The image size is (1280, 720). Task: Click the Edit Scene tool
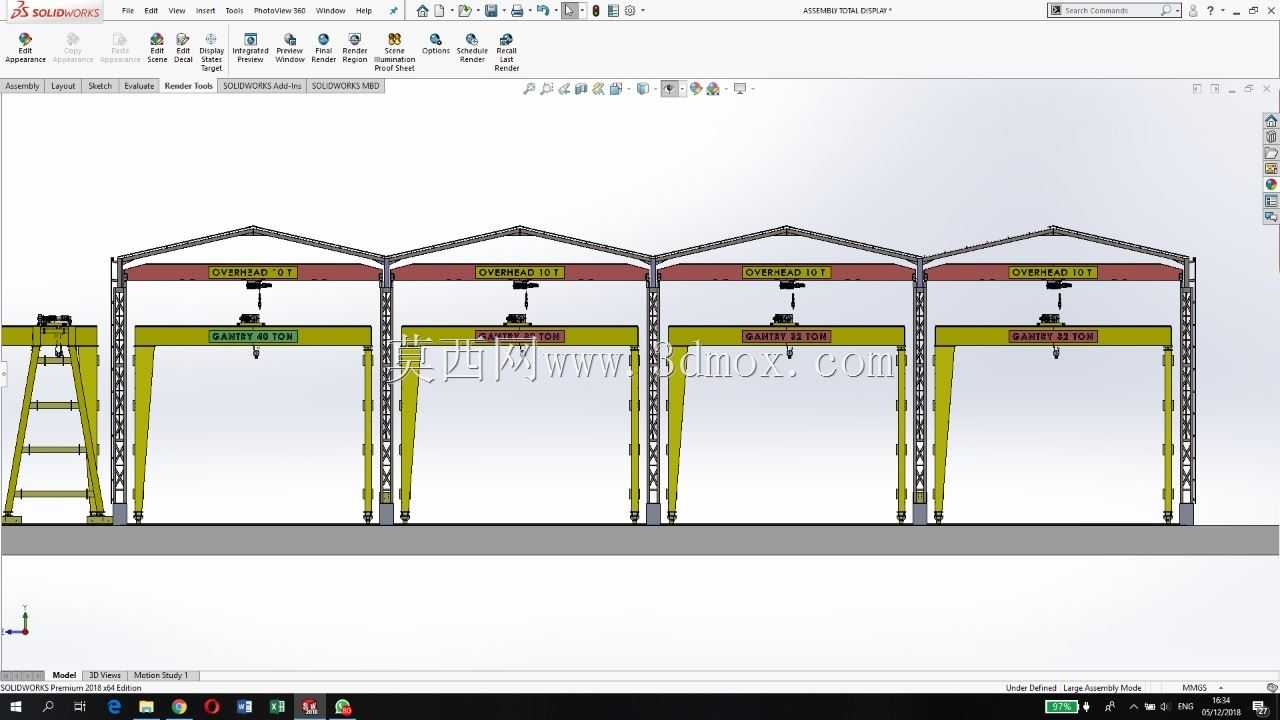[x=157, y=48]
